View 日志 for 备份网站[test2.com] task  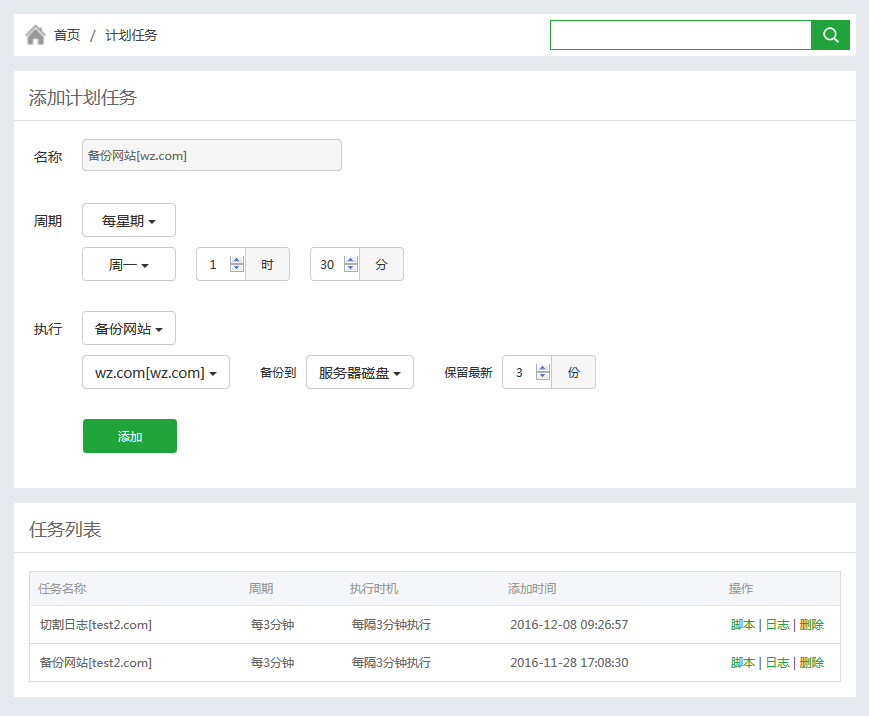[777, 663]
